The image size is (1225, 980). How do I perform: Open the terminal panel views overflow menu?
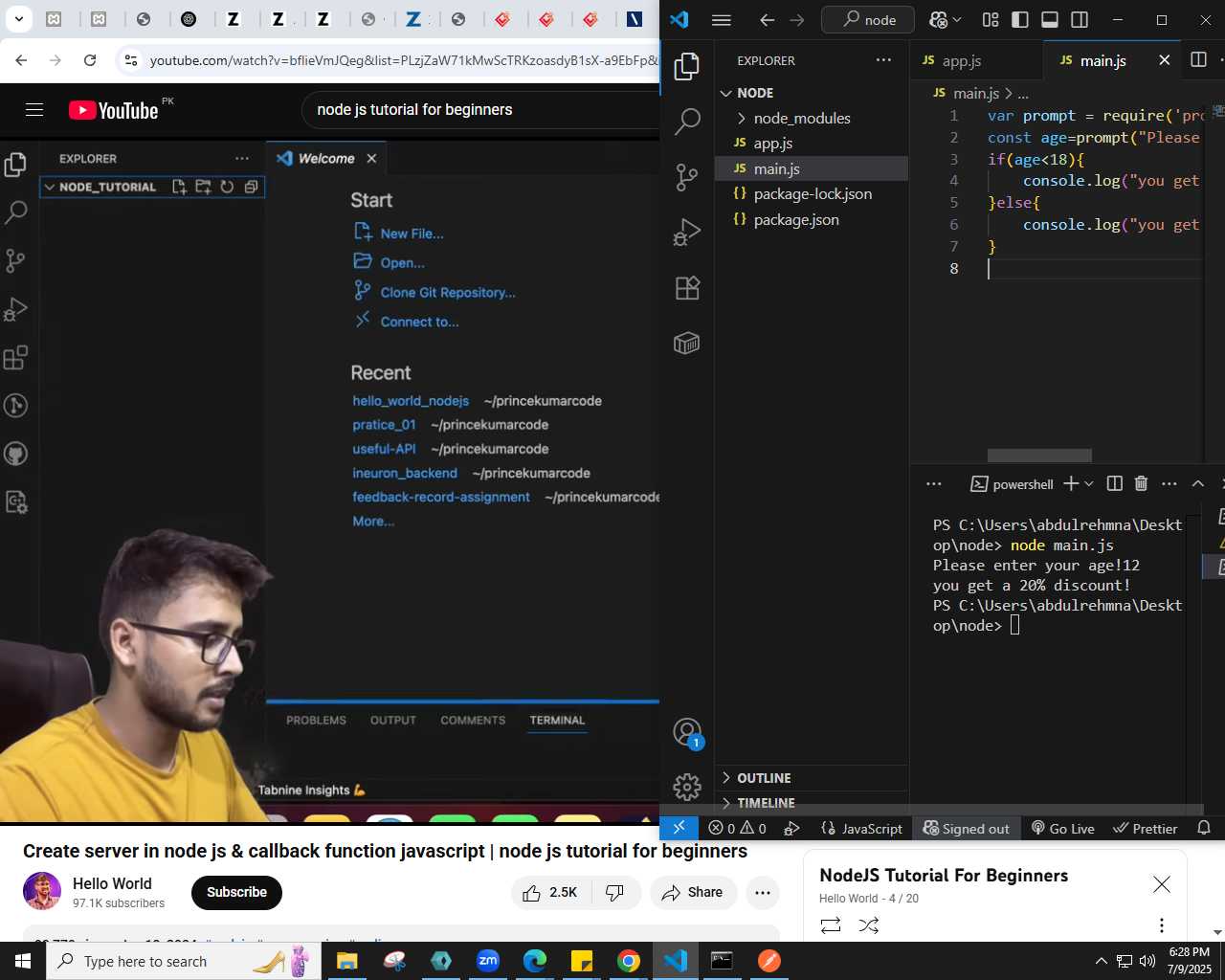934,484
